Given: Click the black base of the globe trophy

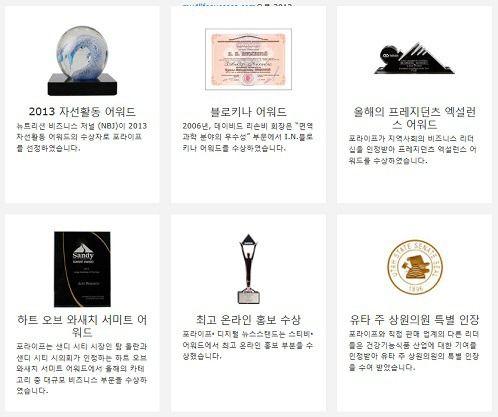Looking at the screenshot, I should (82, 85).
